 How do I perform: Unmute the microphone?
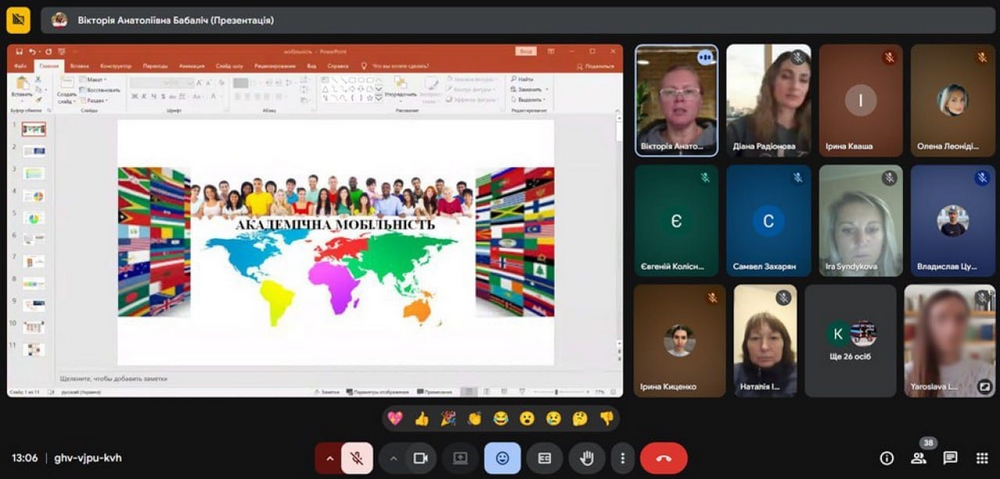[356, 458]
